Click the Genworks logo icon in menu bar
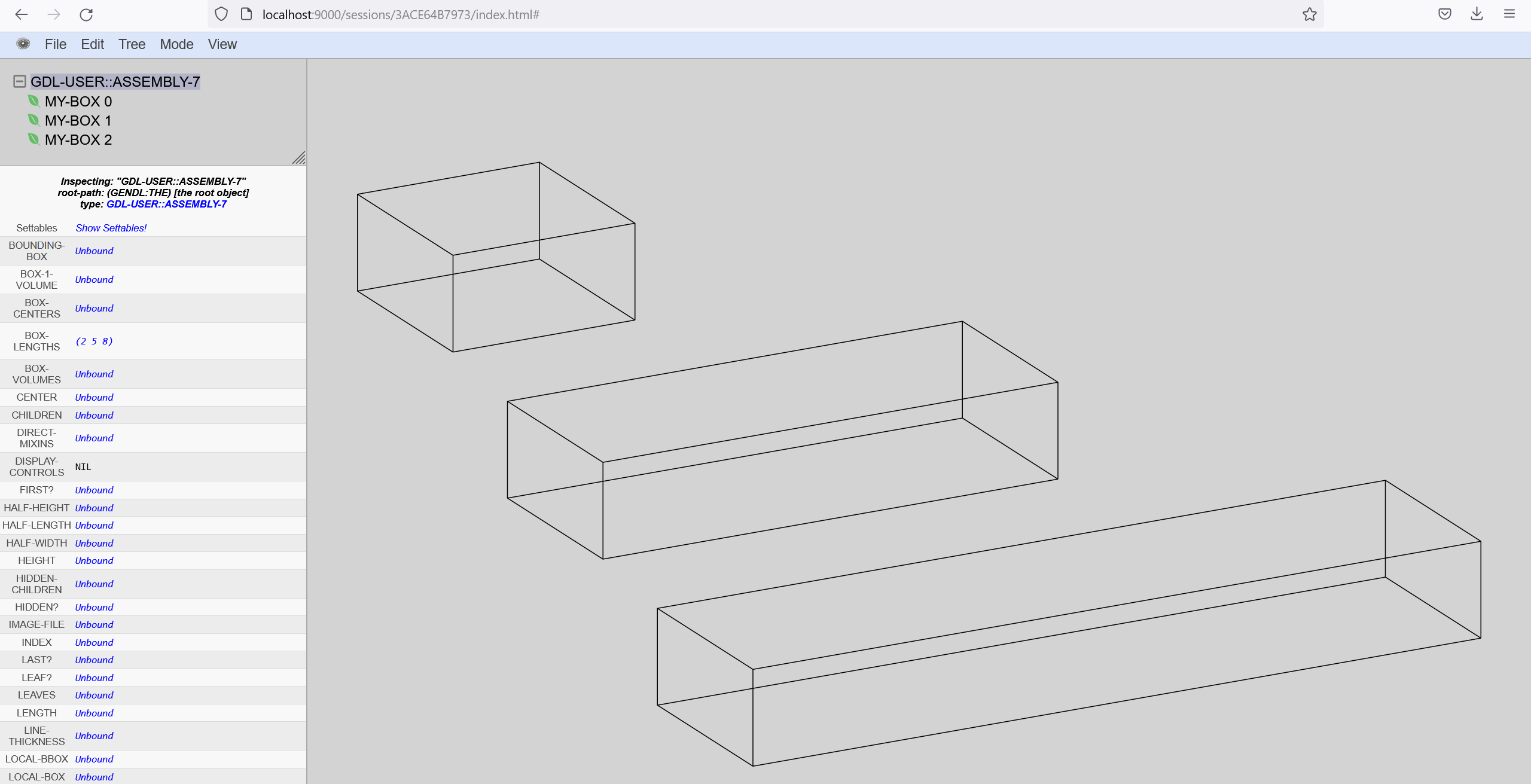The width and height of the screenshot is (1531, 784). [23, 44]
